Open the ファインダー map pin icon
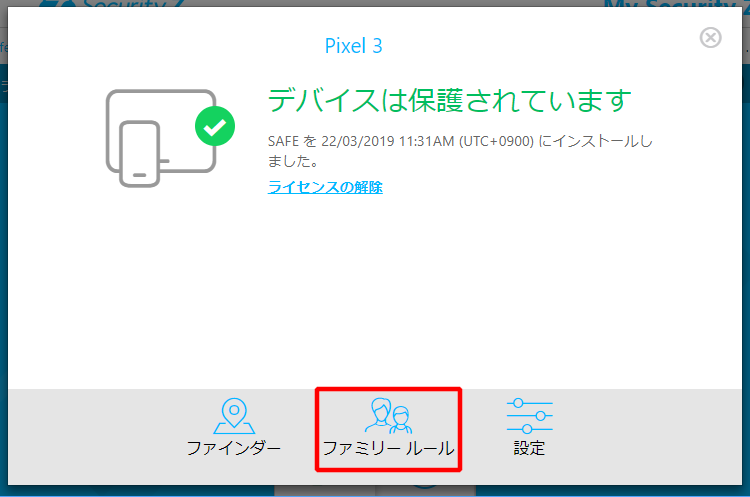The width and height of the screenshot is (750, 497). tap(234, 416)
